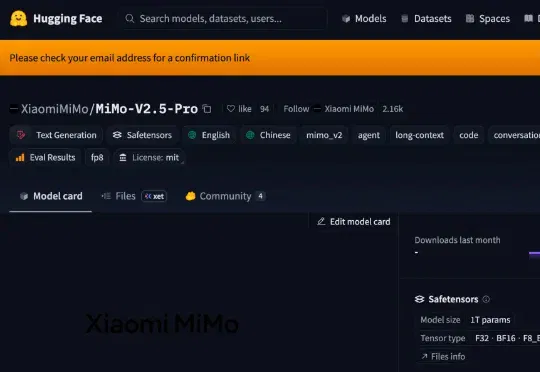Image resolution: width=540 pixels, height=372 pixels.
Task: Click the Edit model card button
Action: (x=354, y=221)
